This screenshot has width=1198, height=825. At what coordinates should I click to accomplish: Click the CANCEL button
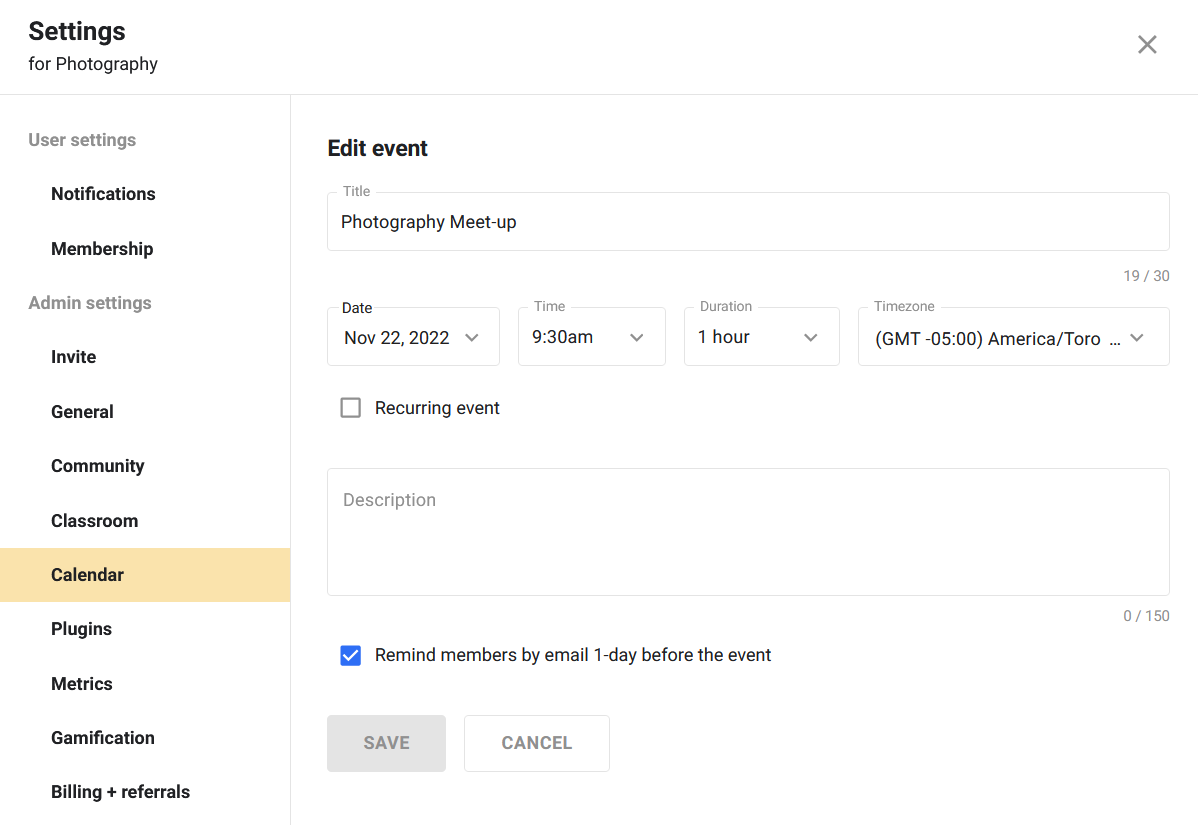pos(536,743)
